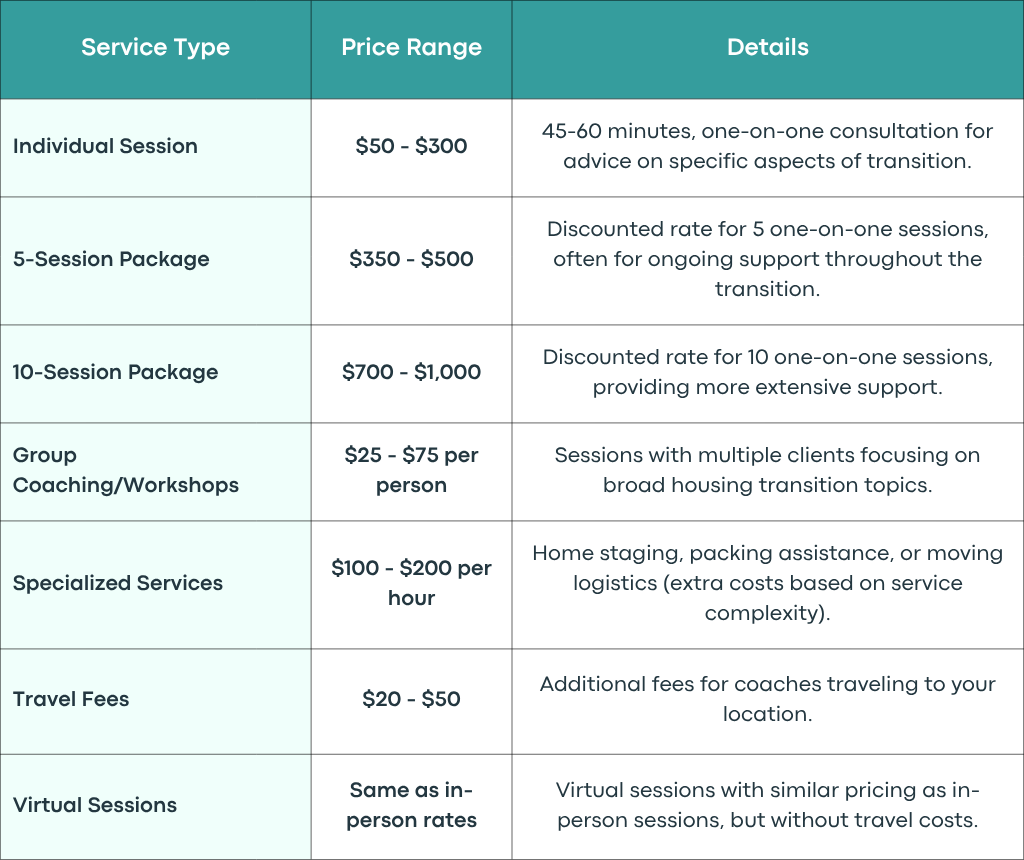The image size is (1024, 860).
Task: Select the Specialized Services row label
Action: point(118,583)
